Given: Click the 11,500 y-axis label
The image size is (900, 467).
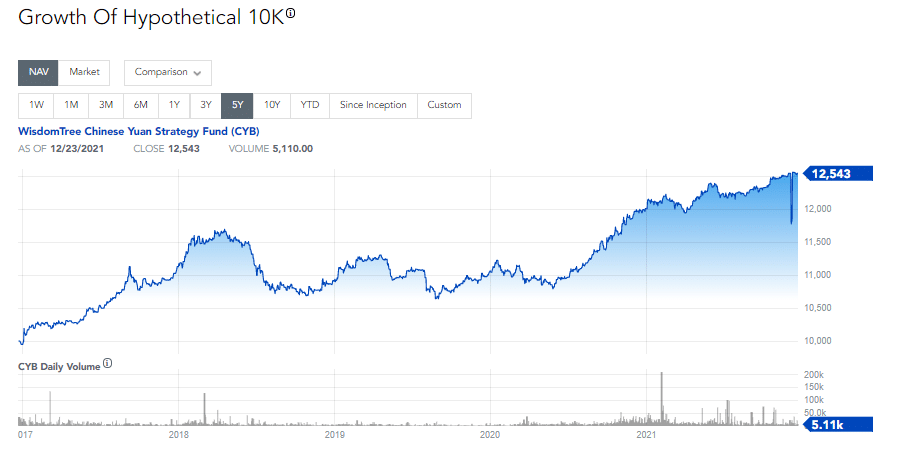Looking at the screenshot, I should click(817, 242).
